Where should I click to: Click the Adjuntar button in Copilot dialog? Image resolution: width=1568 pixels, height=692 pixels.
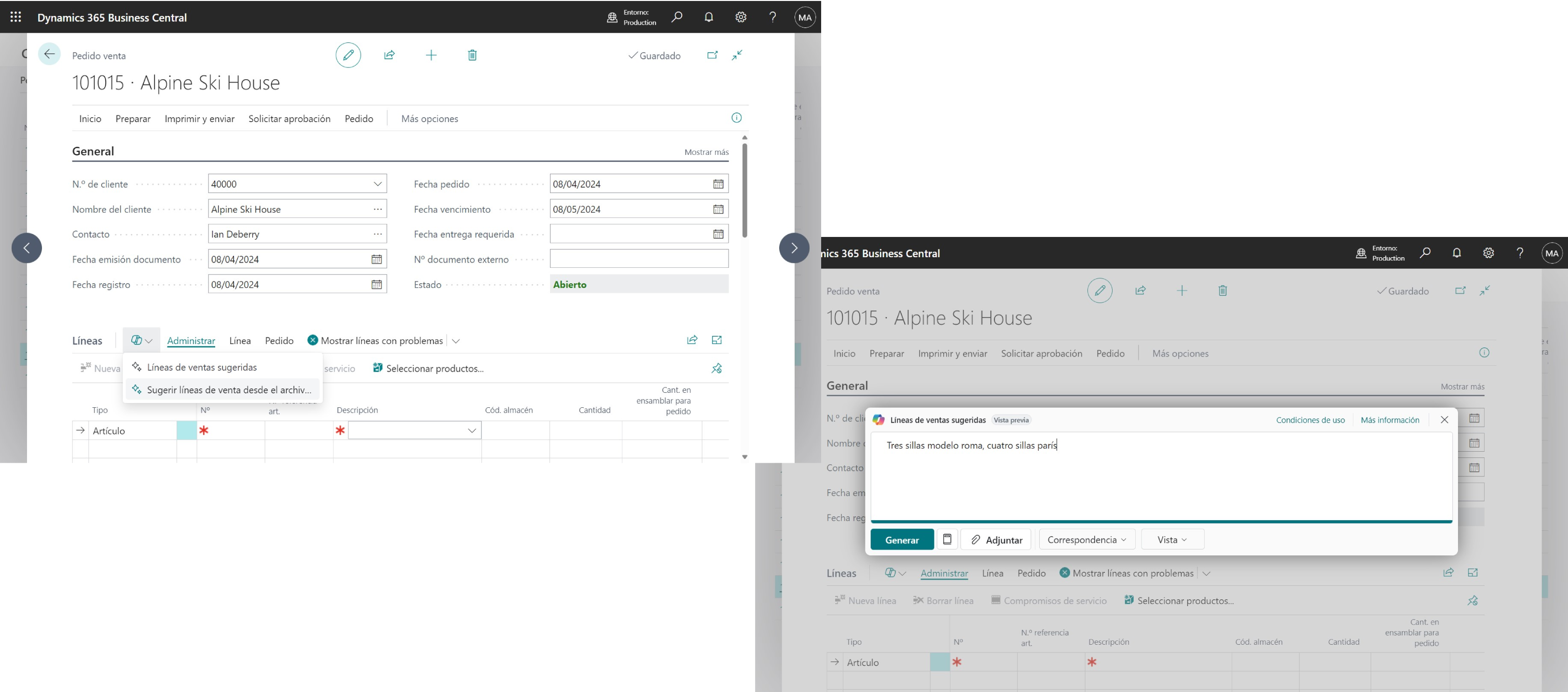click(996, 539)
